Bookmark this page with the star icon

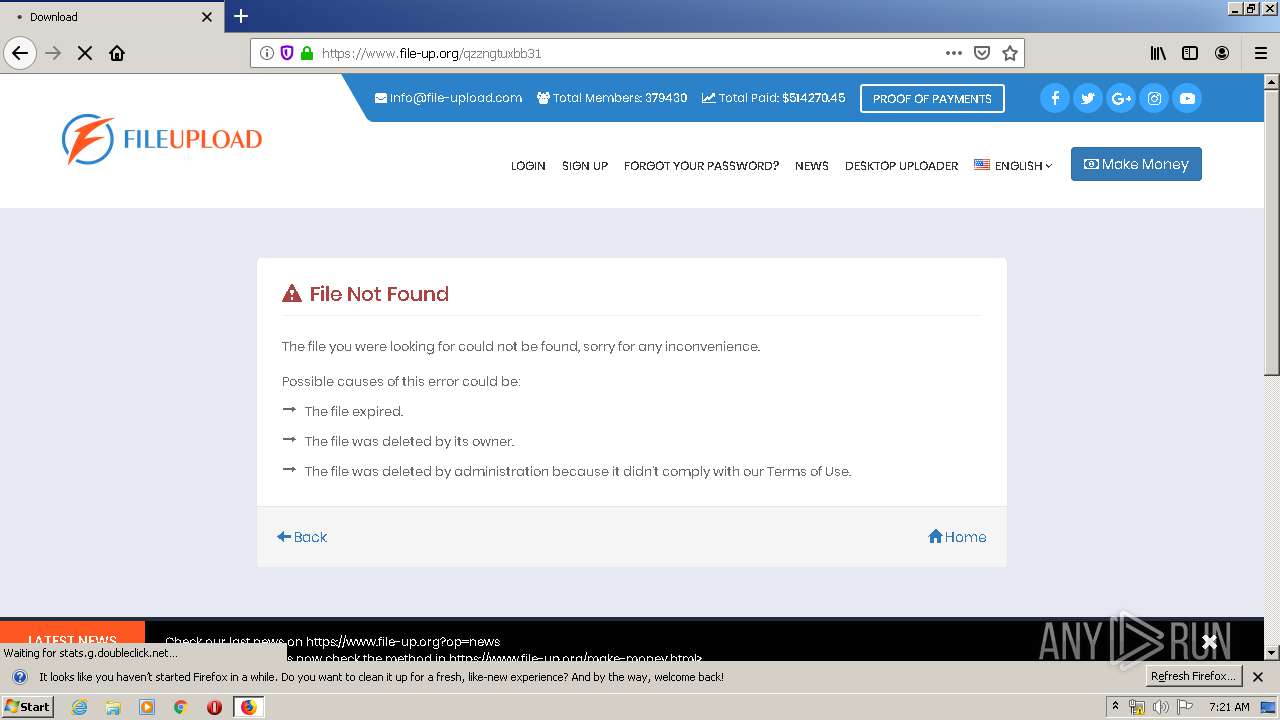tap(1010, 53)
